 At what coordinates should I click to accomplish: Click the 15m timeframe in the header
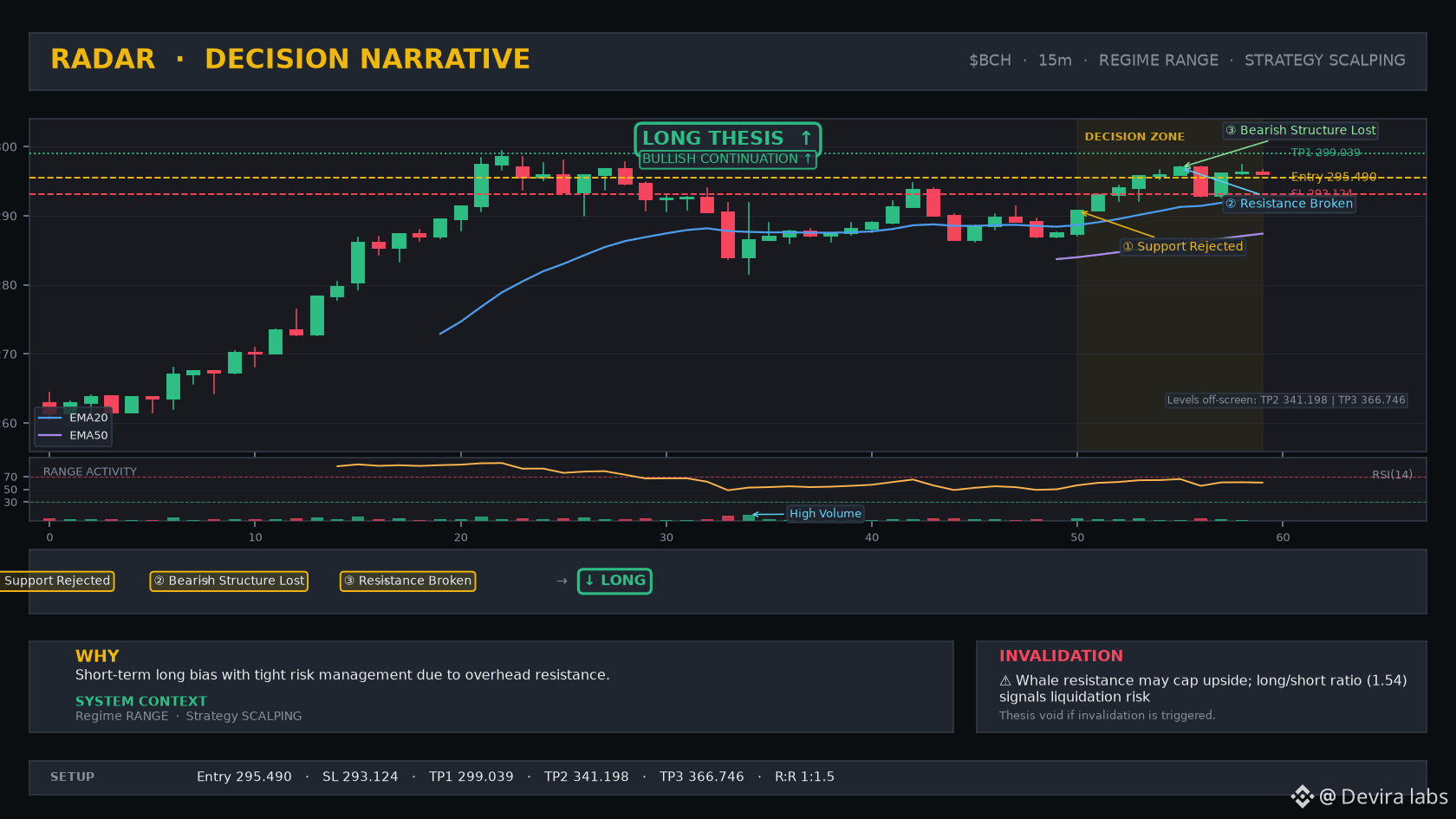(x=1055, y=61)
